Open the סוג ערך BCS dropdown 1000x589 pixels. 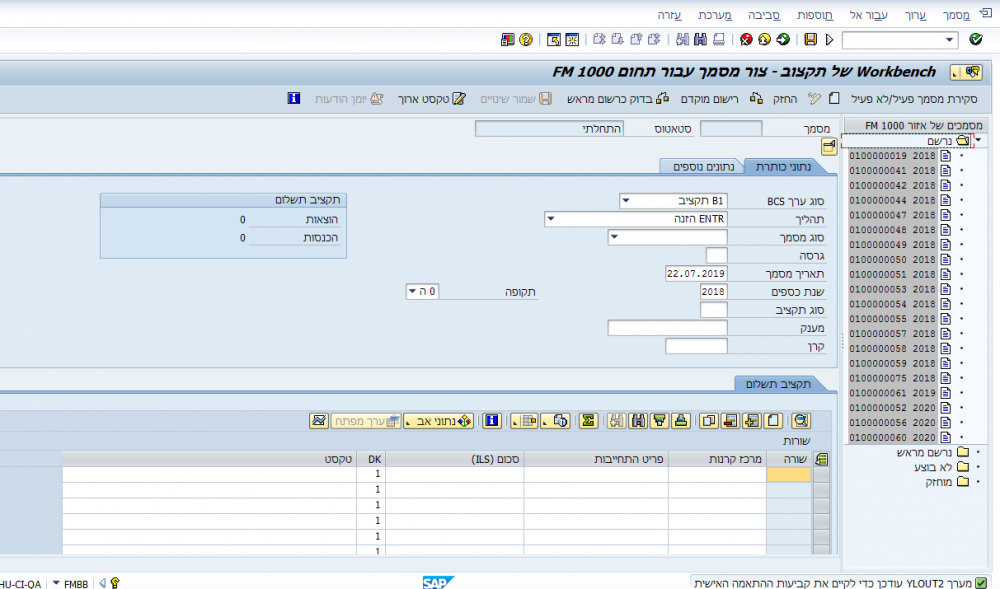(x=626, y=201)
